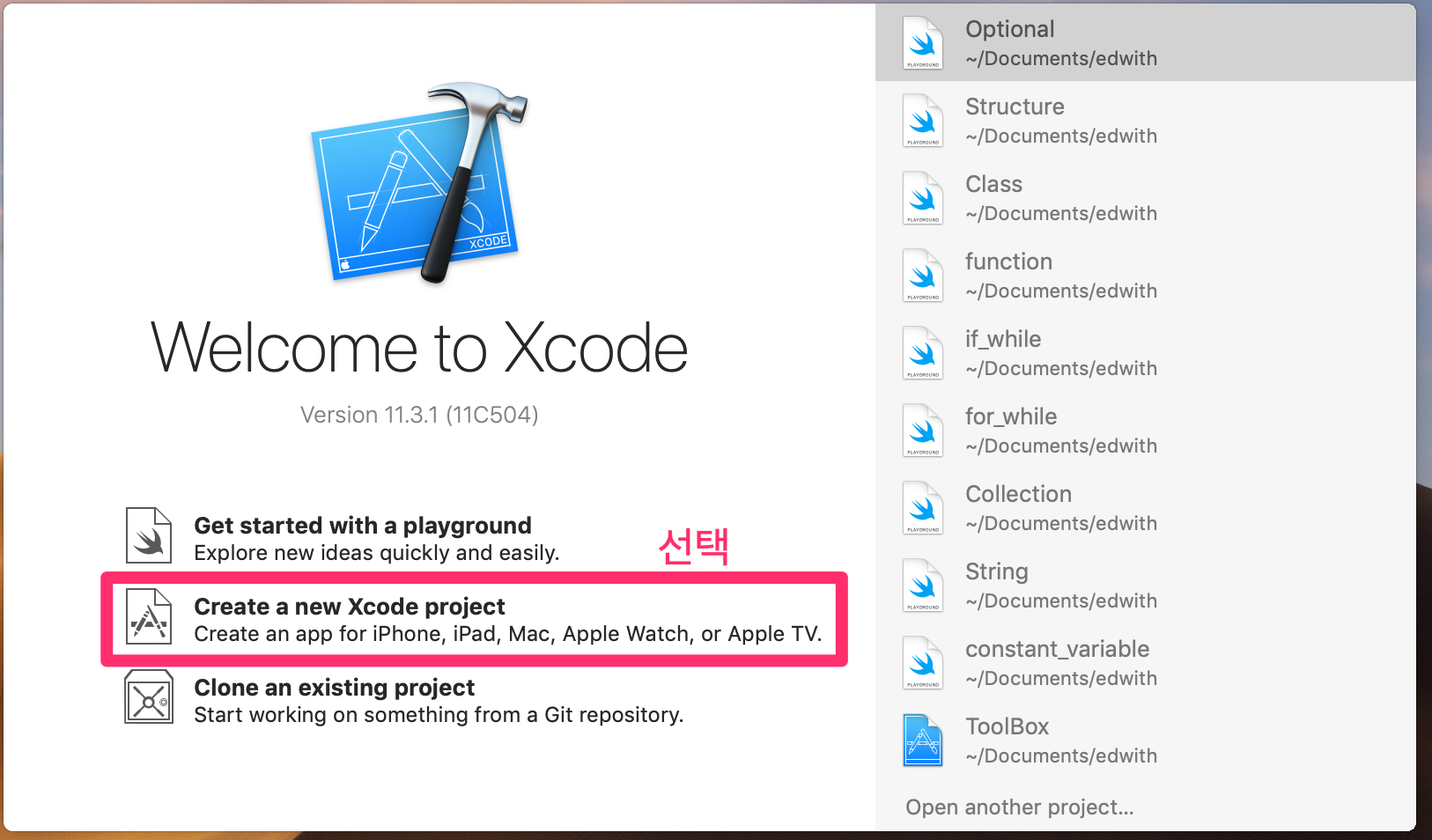
Task: Select the Class playground file icon
Action: [923, 198]
